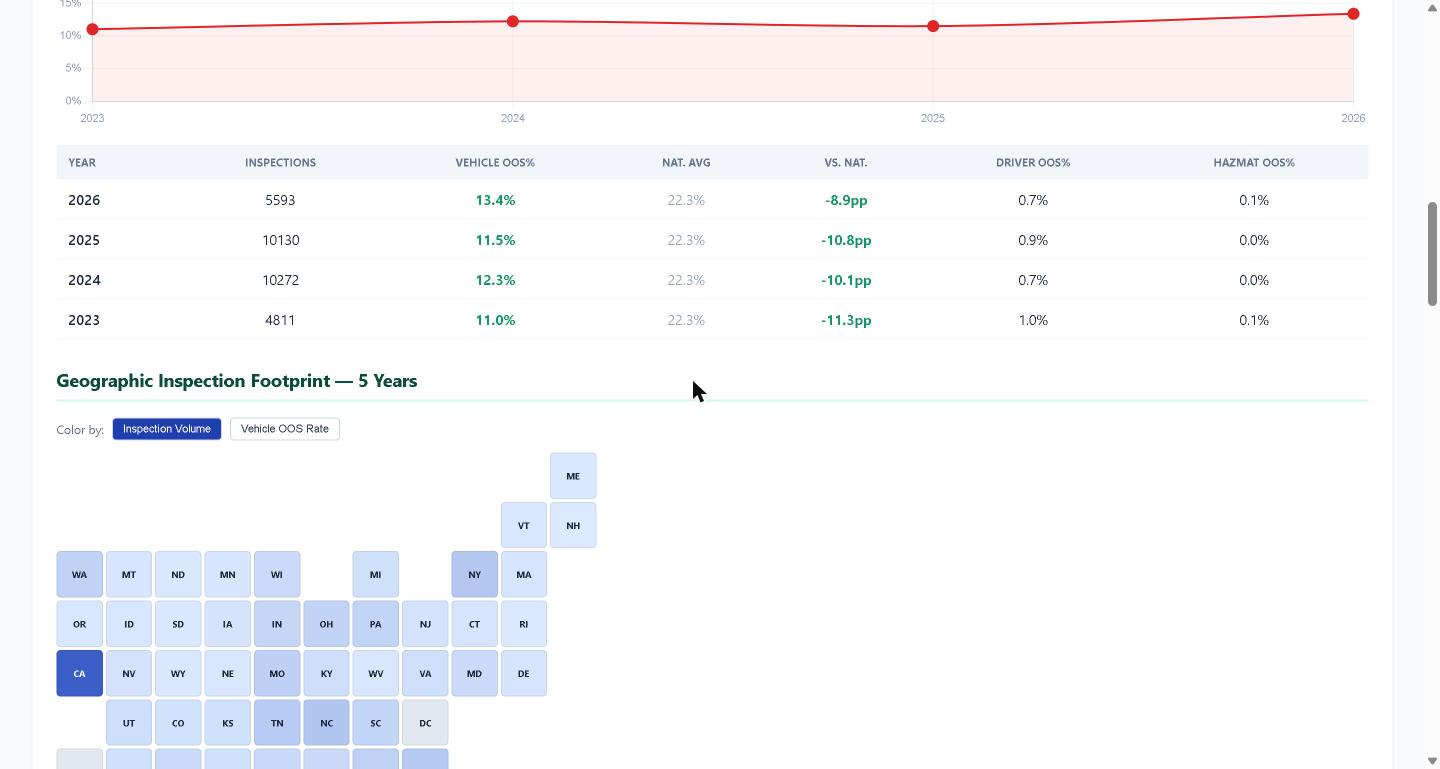This screenshot has width=1440, height=769.
Task: Click the -11.3pp difference value
Action: (x=846, y=320)
